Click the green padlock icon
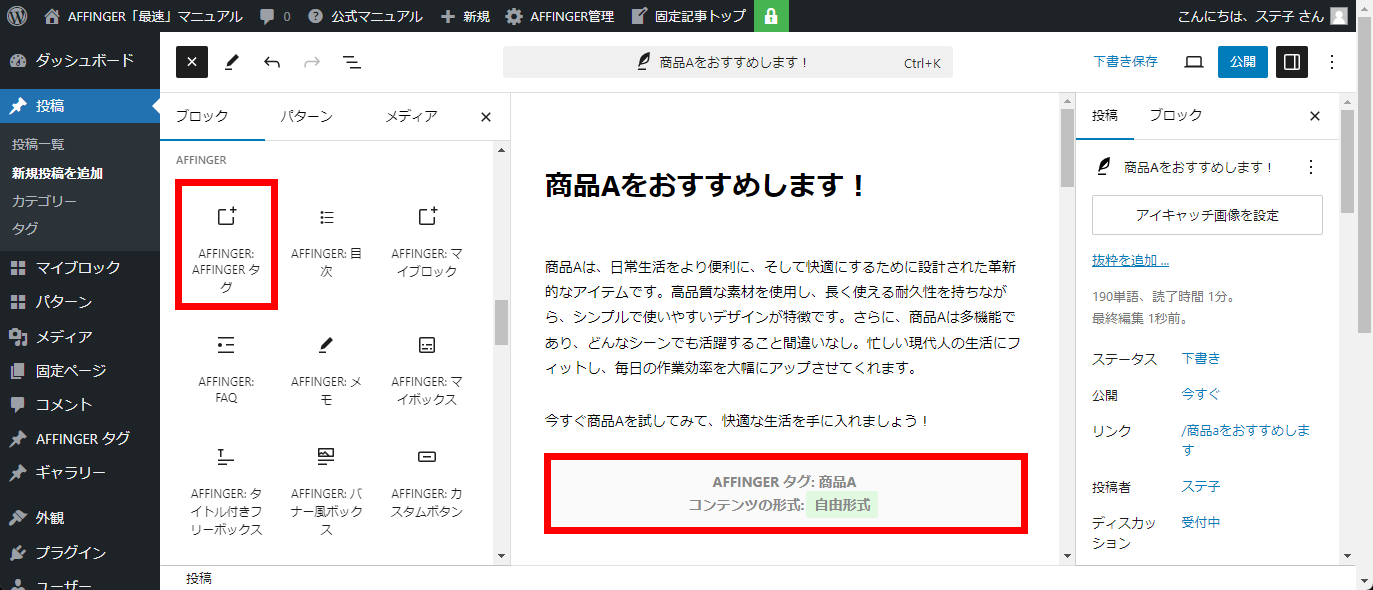Screen dimensions: 1373x590 pos(771,16)
